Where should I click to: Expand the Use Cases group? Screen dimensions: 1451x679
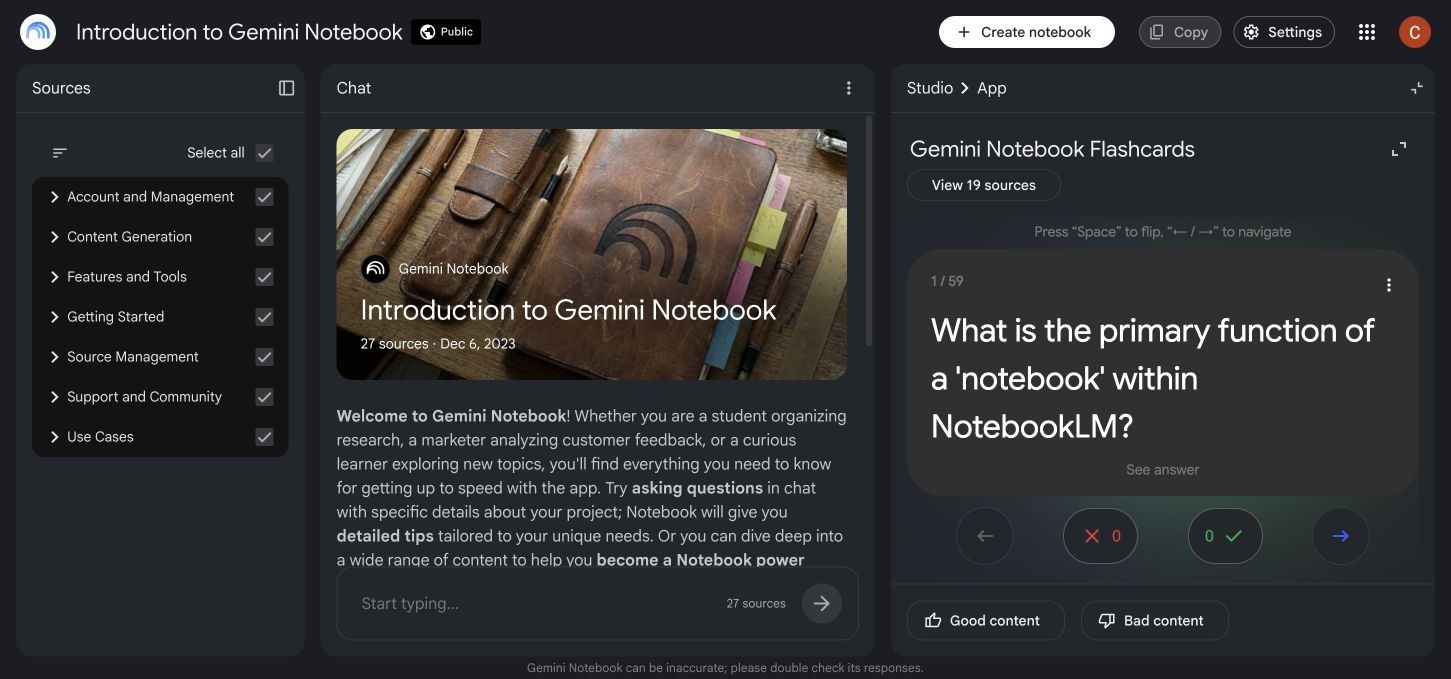pos(54,437)
